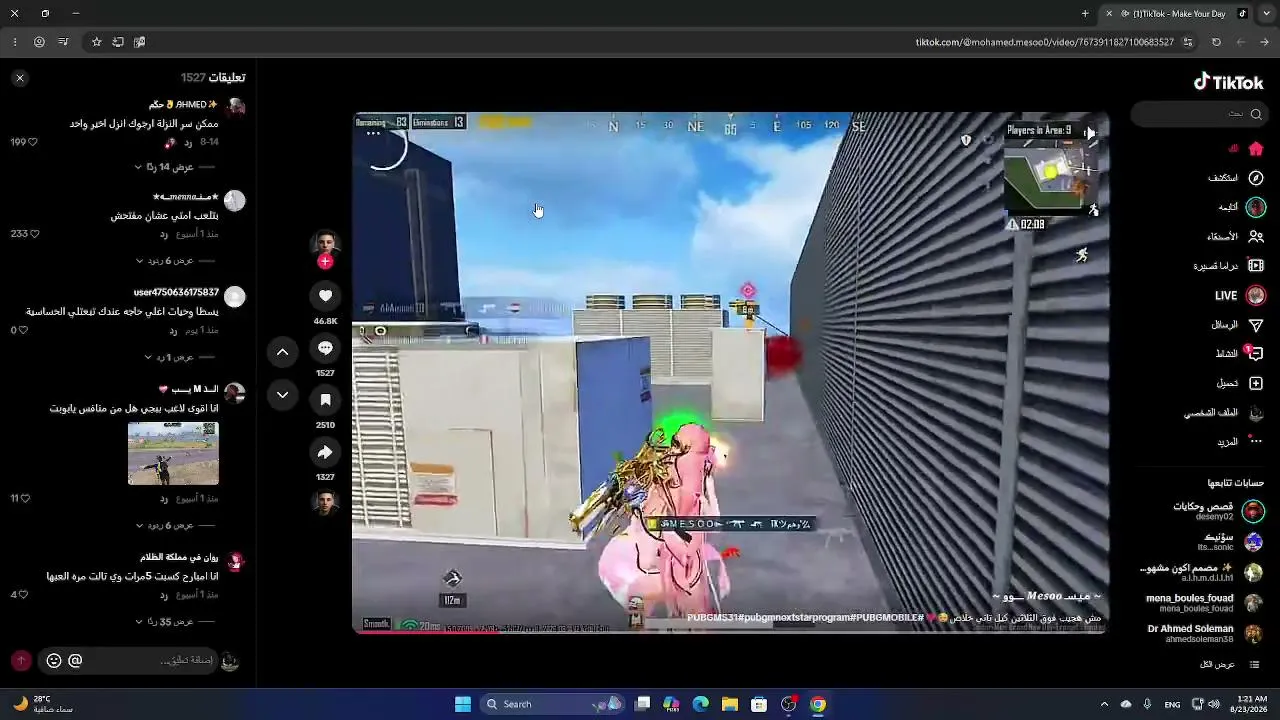Viewport: 1280px width, 720px height.
Task: Click the TikTok search (بحث) field
Action: [x=1199, y=114]
